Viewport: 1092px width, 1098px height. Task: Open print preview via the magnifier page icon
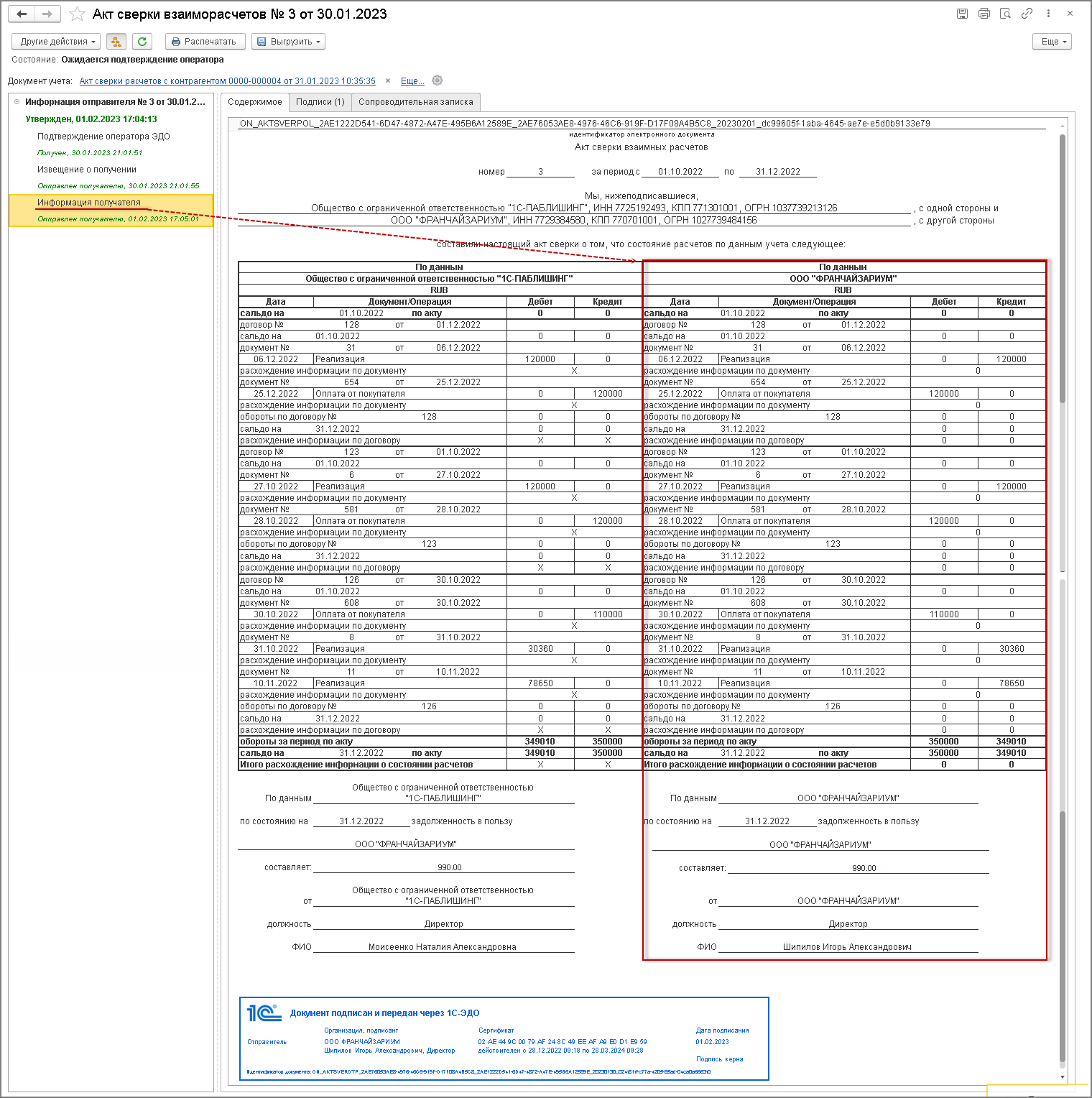(1006, 14)
